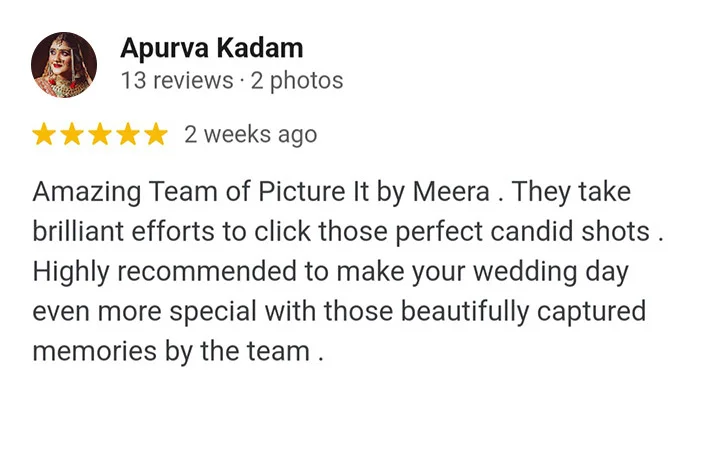The width and height of the screenshot is (720, 476).
Task: Click 'Picture It by Meera' in the review
Action: pos(374,192)
